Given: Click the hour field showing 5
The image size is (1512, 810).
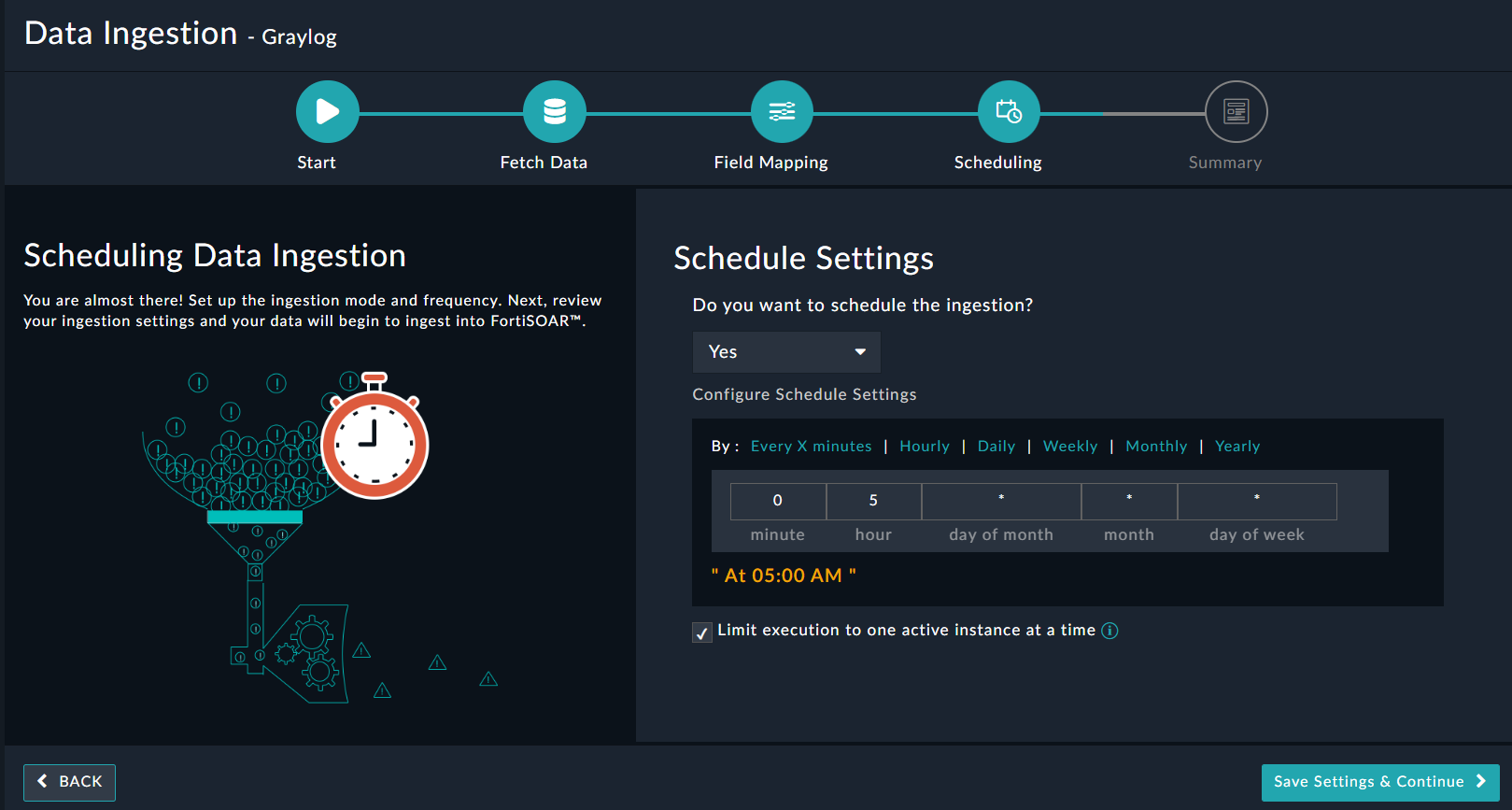Looking at the screenshot, I should click(873, 501).
